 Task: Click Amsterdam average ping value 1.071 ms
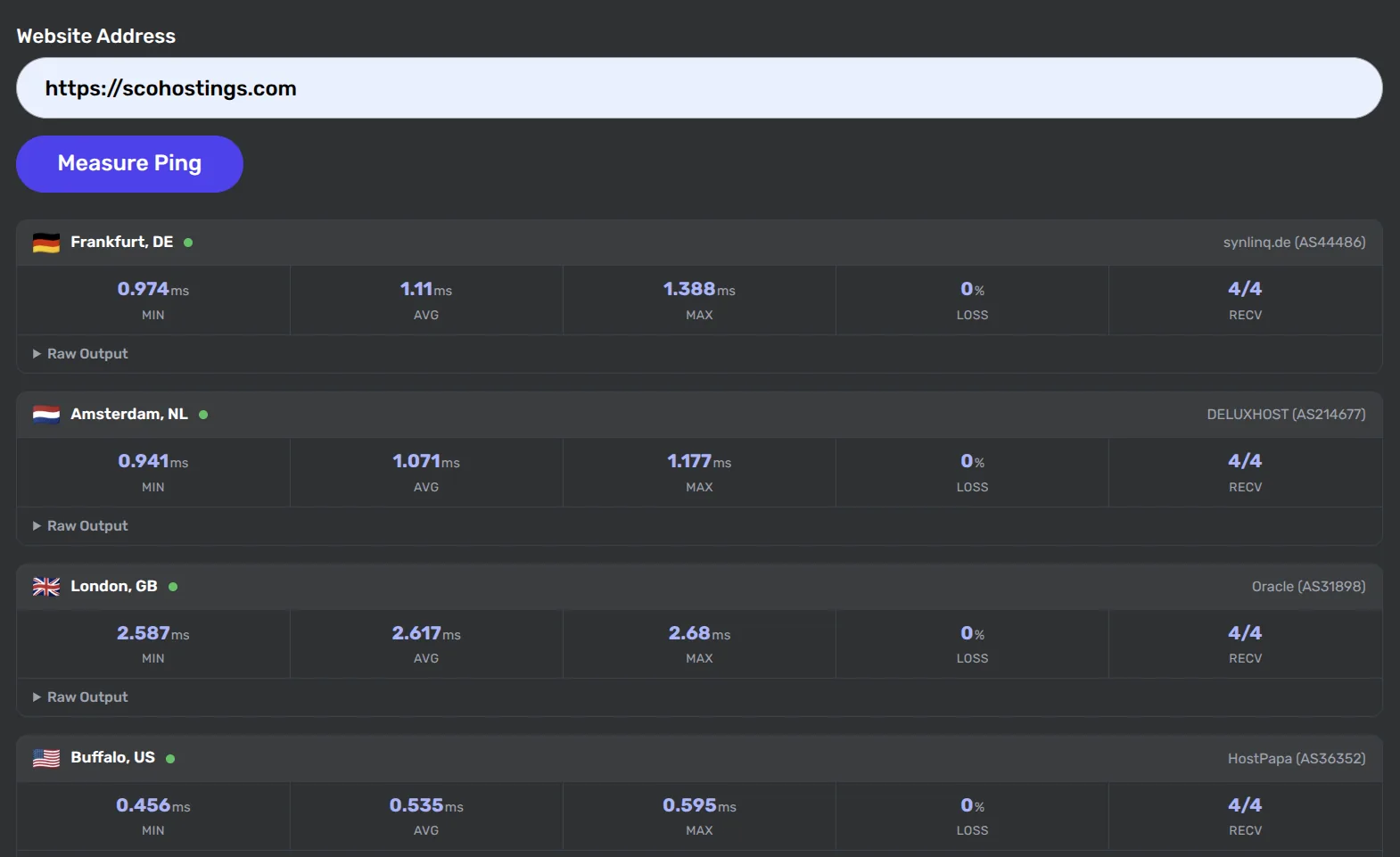[x=426, y=461]
